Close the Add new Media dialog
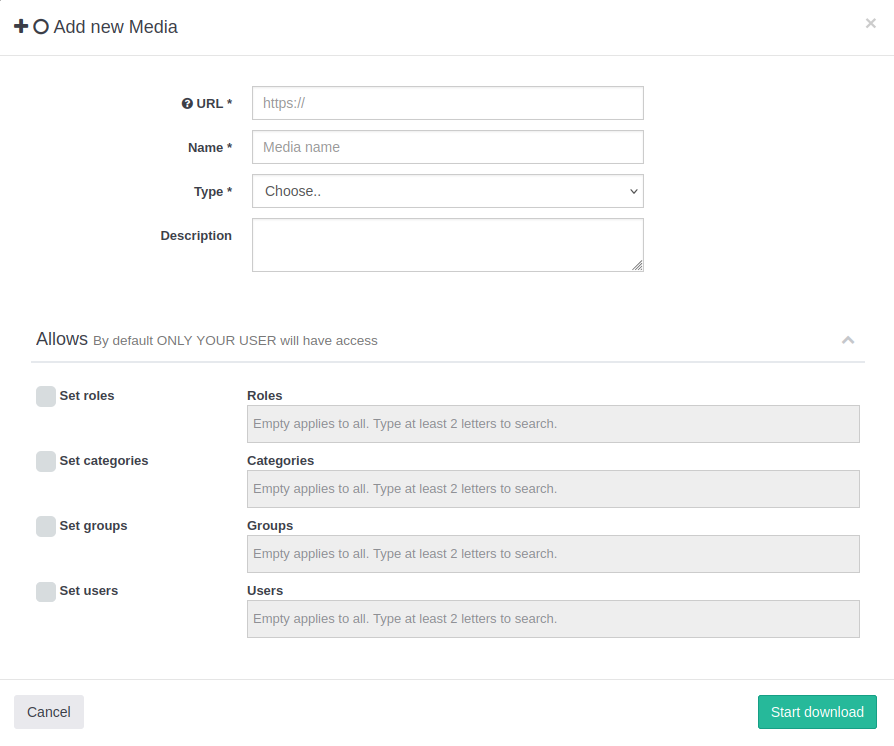Viewport: 894px width, 746px height. [x=870, y=24]
